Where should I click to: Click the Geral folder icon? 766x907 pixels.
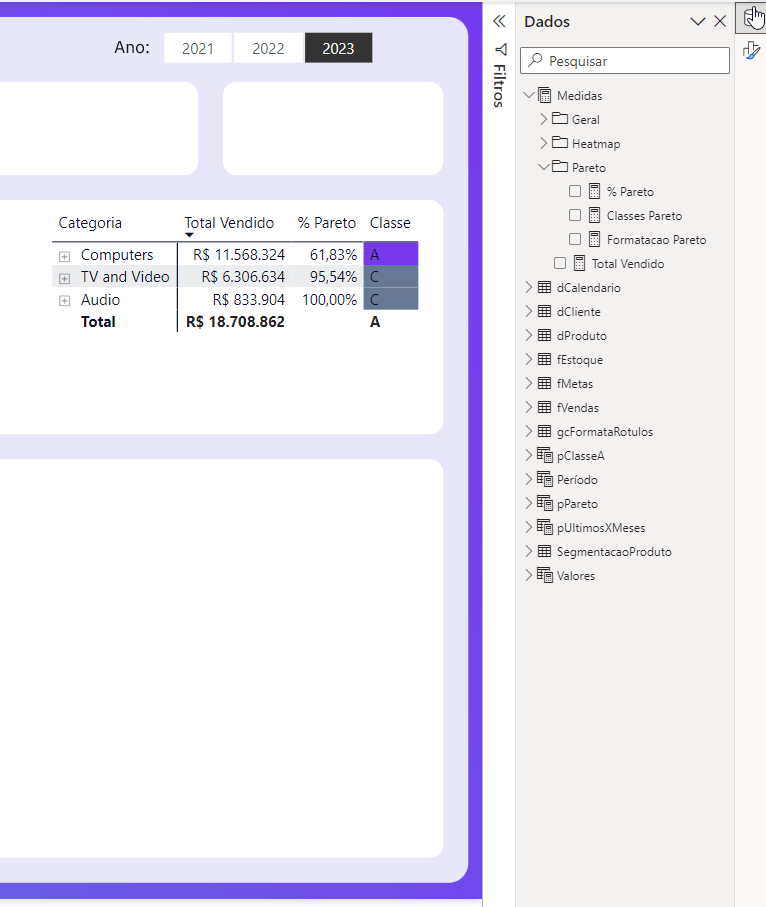tap(559, 119)
